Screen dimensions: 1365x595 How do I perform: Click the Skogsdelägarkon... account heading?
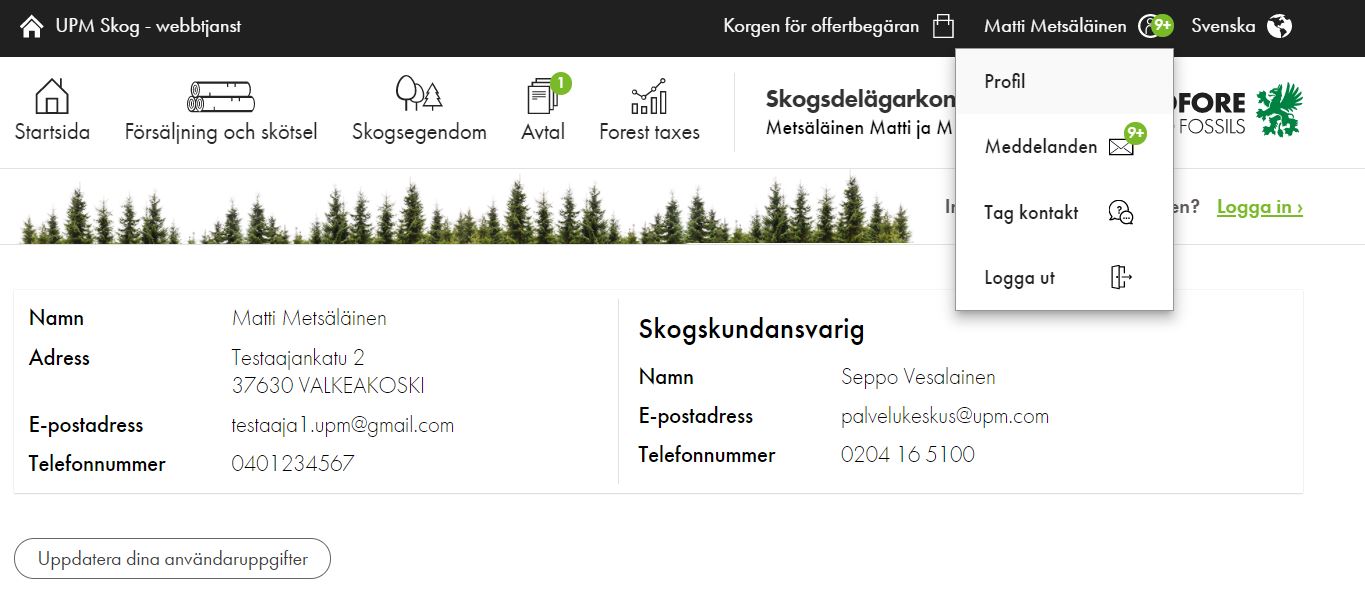tap(860, 99)
